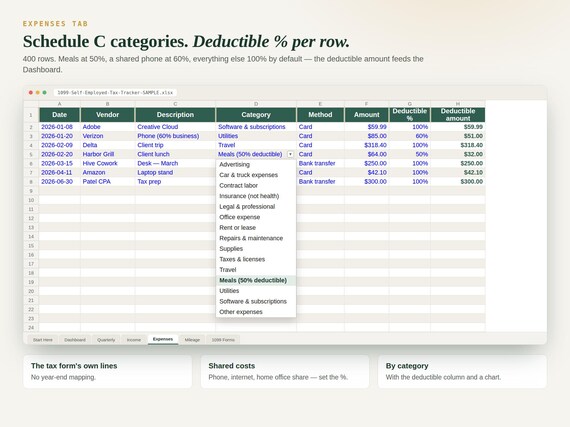Choose Travel in the dropdown list
570x427 pixels.
(256, 270)
